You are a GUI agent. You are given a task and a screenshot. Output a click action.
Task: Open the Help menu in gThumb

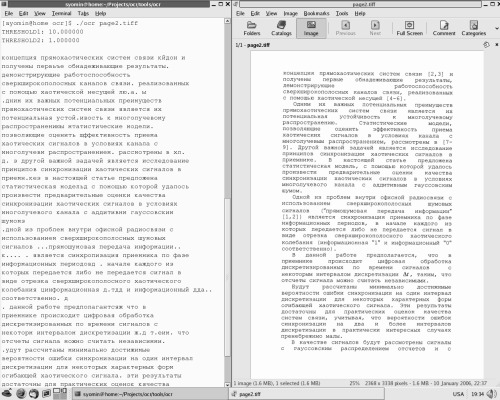click(360, 13)
